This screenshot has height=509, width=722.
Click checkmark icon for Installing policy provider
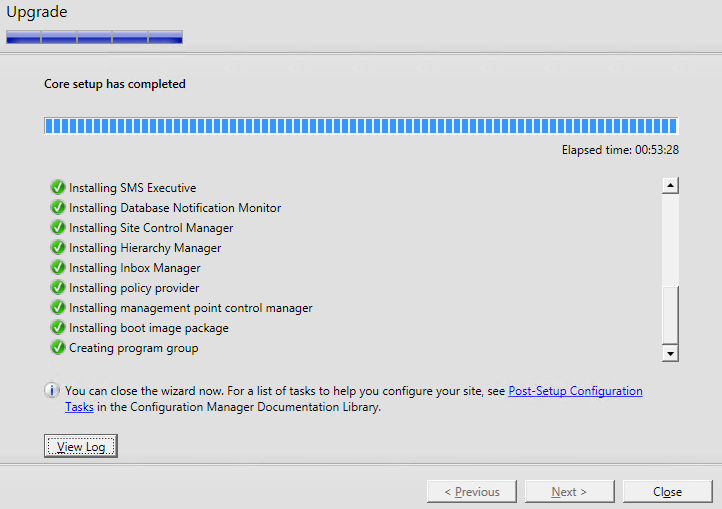click(58, 287)
